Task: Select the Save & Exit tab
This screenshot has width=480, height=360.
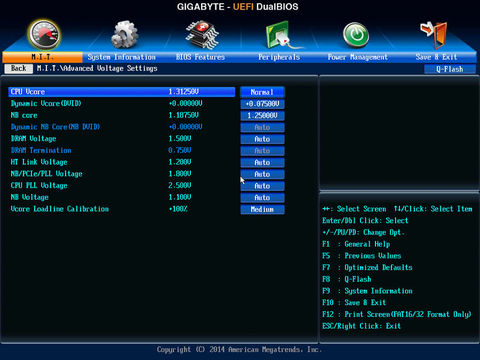Action: (x=436, y=57)
